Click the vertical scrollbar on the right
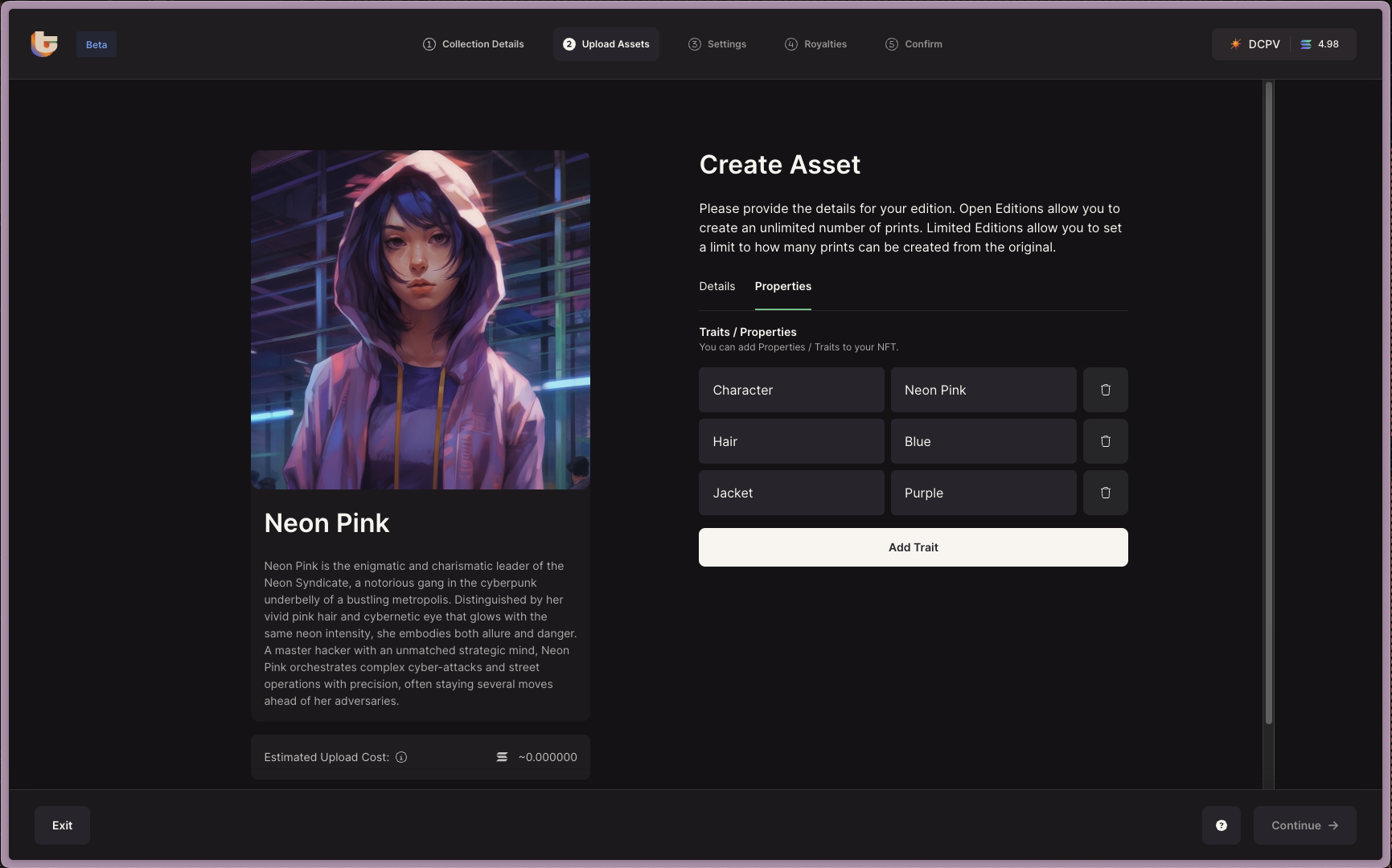The width and height of the screenshot is (1392, 868). tap(1268, 402)
